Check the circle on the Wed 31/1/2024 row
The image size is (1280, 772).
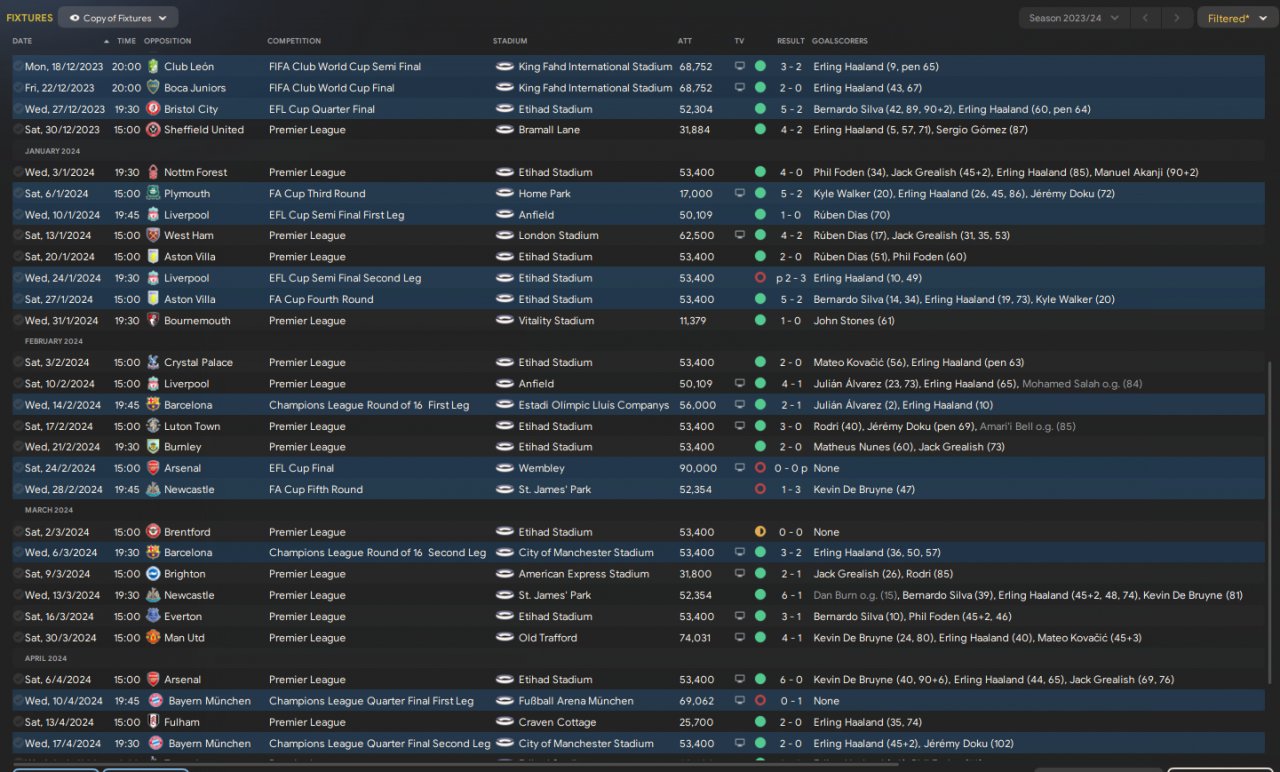point(18,321)
